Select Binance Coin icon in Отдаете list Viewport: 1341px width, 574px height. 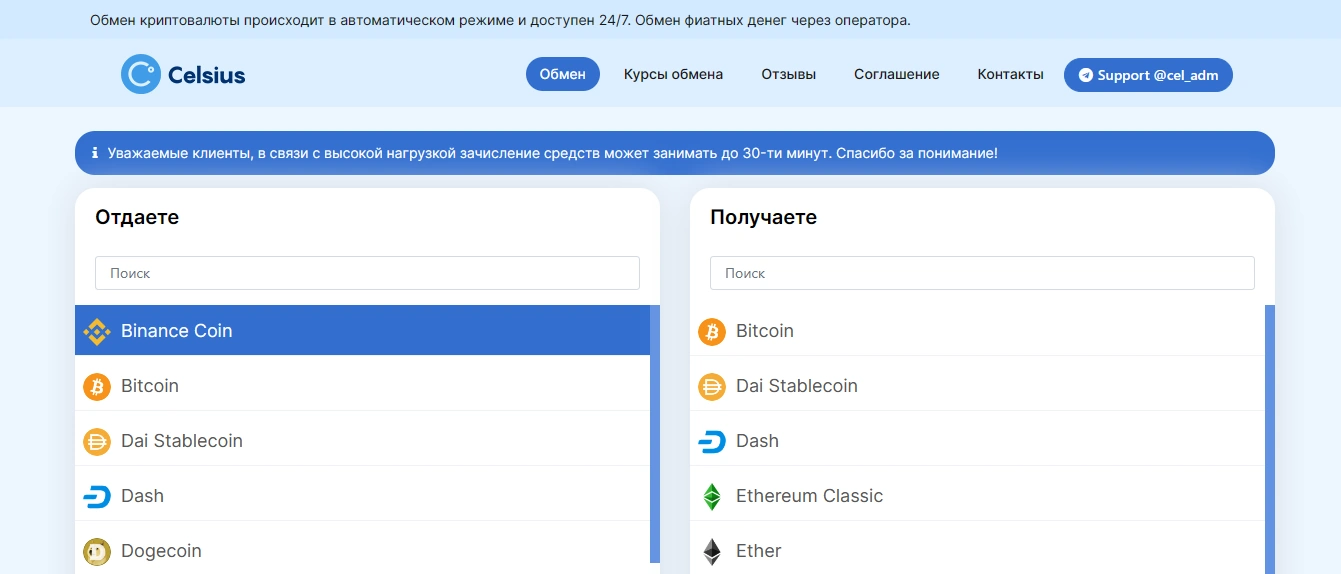[x=97, y=331]
